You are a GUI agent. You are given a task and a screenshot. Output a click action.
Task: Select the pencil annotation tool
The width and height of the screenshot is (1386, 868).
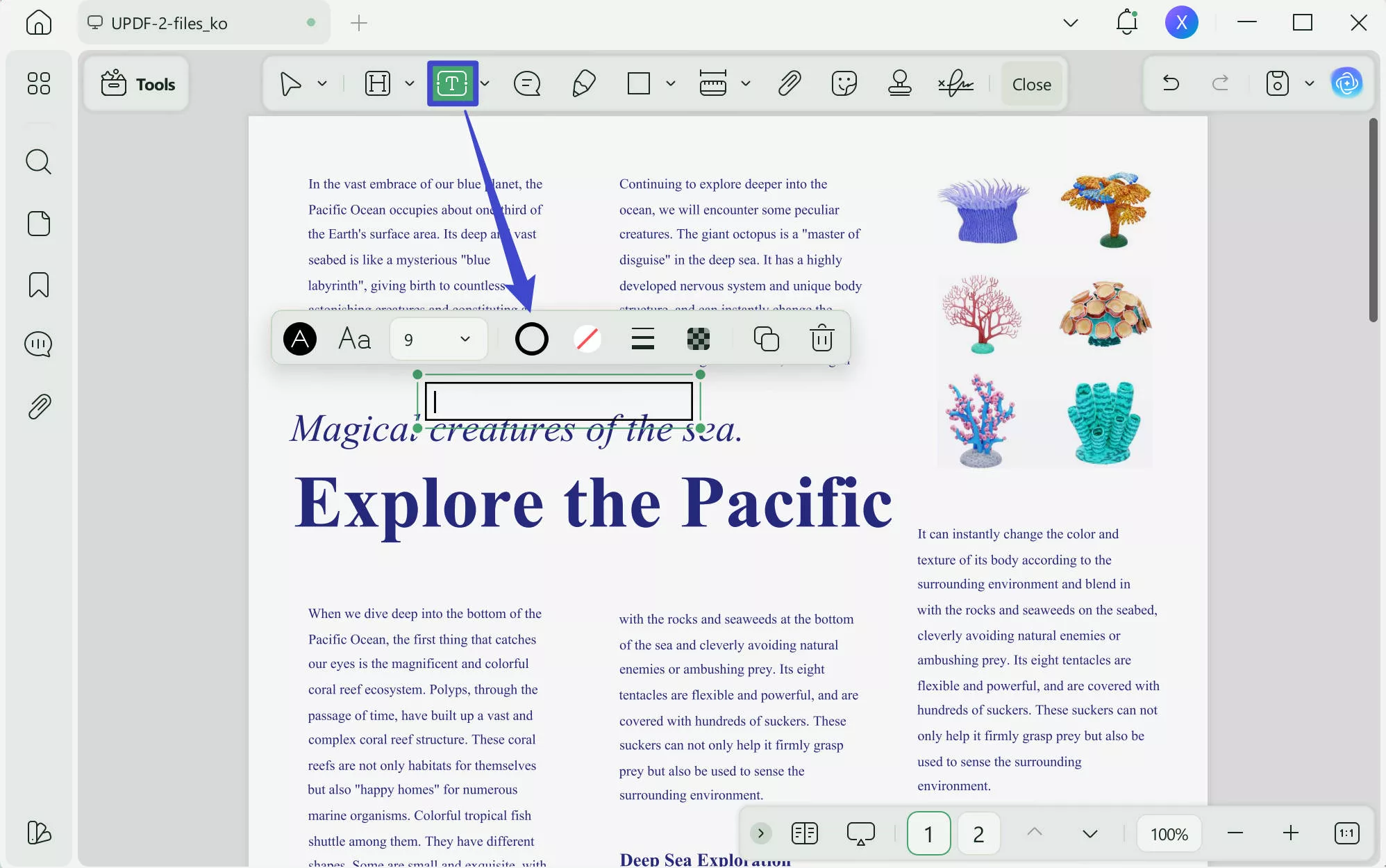coord(583,83)
